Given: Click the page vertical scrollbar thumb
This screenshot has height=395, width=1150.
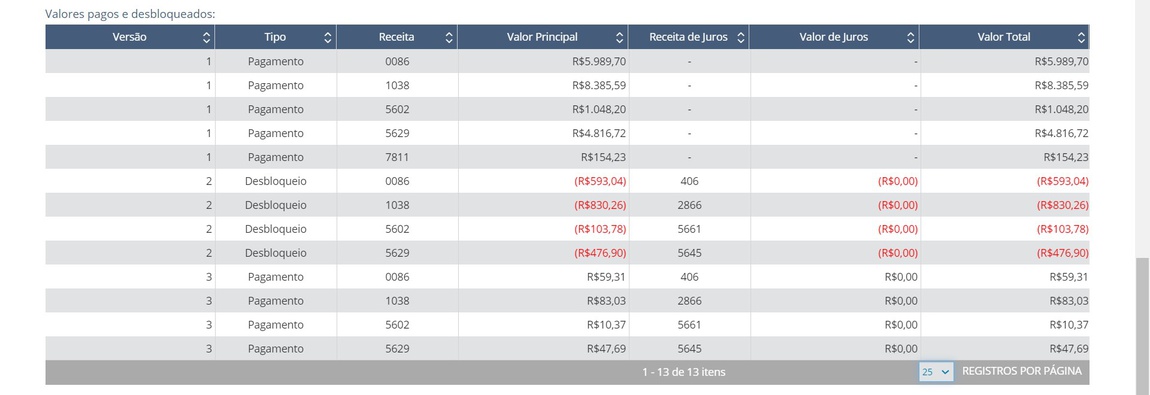Looking at the screenshot, I should click(1143, 325).
